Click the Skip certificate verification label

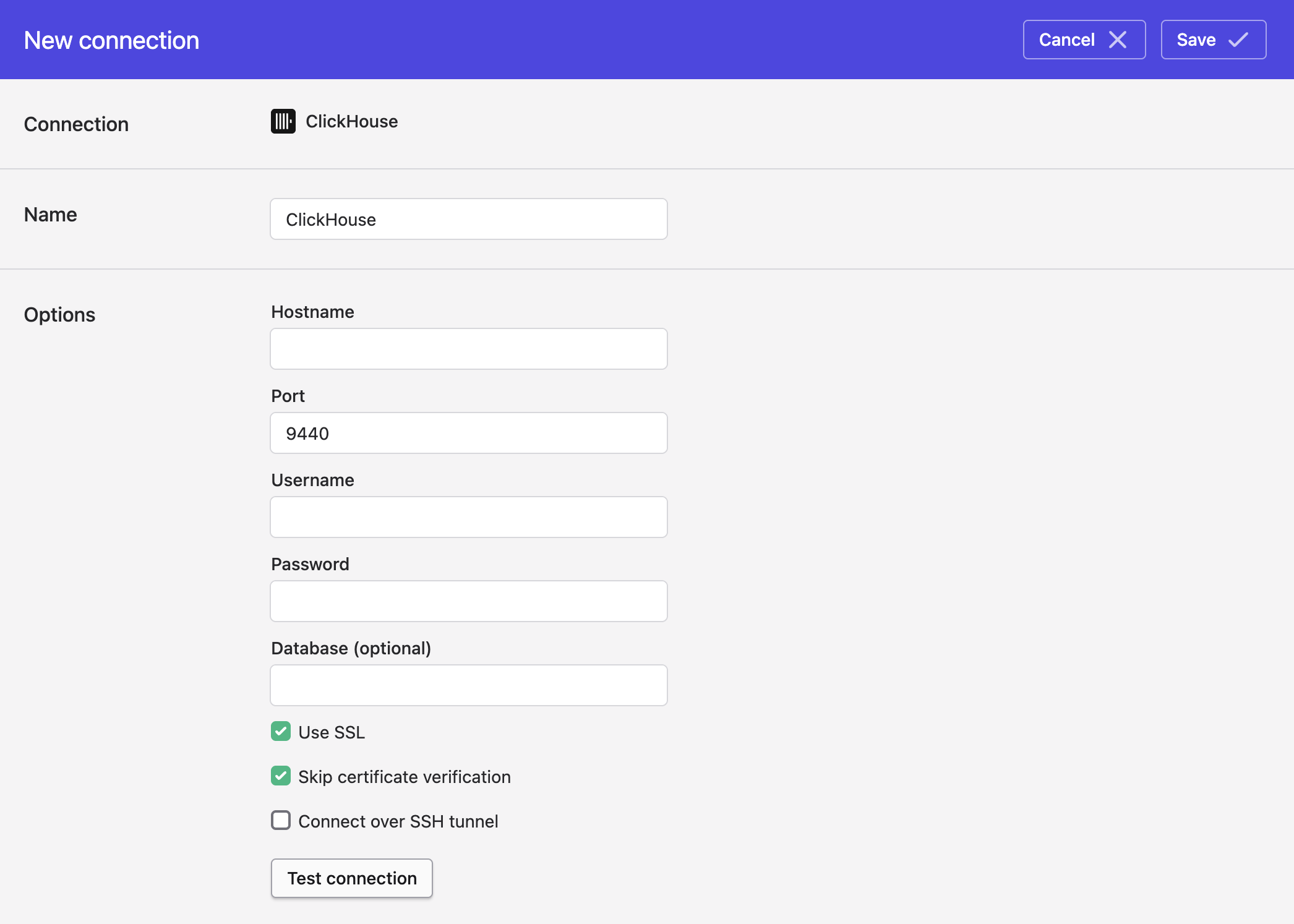click(404, 777)
